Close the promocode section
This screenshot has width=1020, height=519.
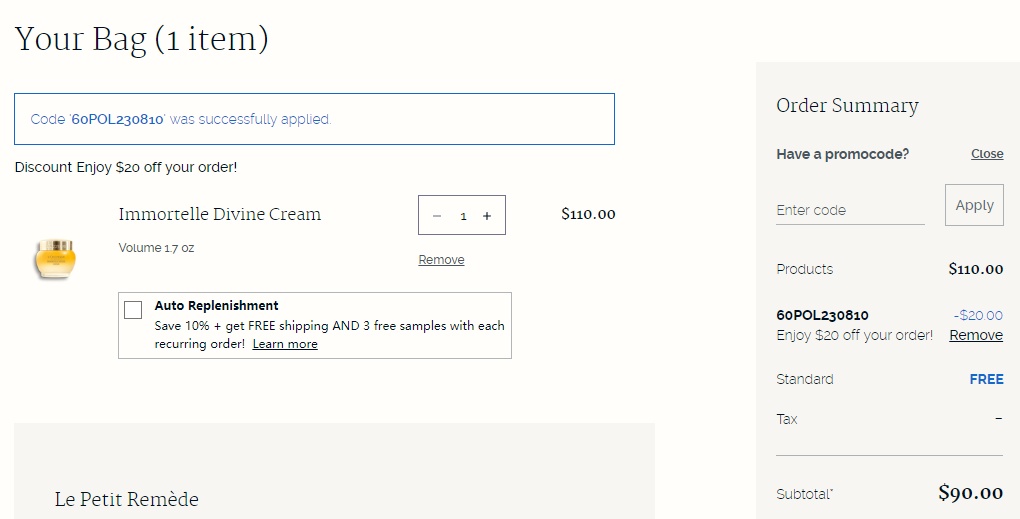tap(987, 153)
